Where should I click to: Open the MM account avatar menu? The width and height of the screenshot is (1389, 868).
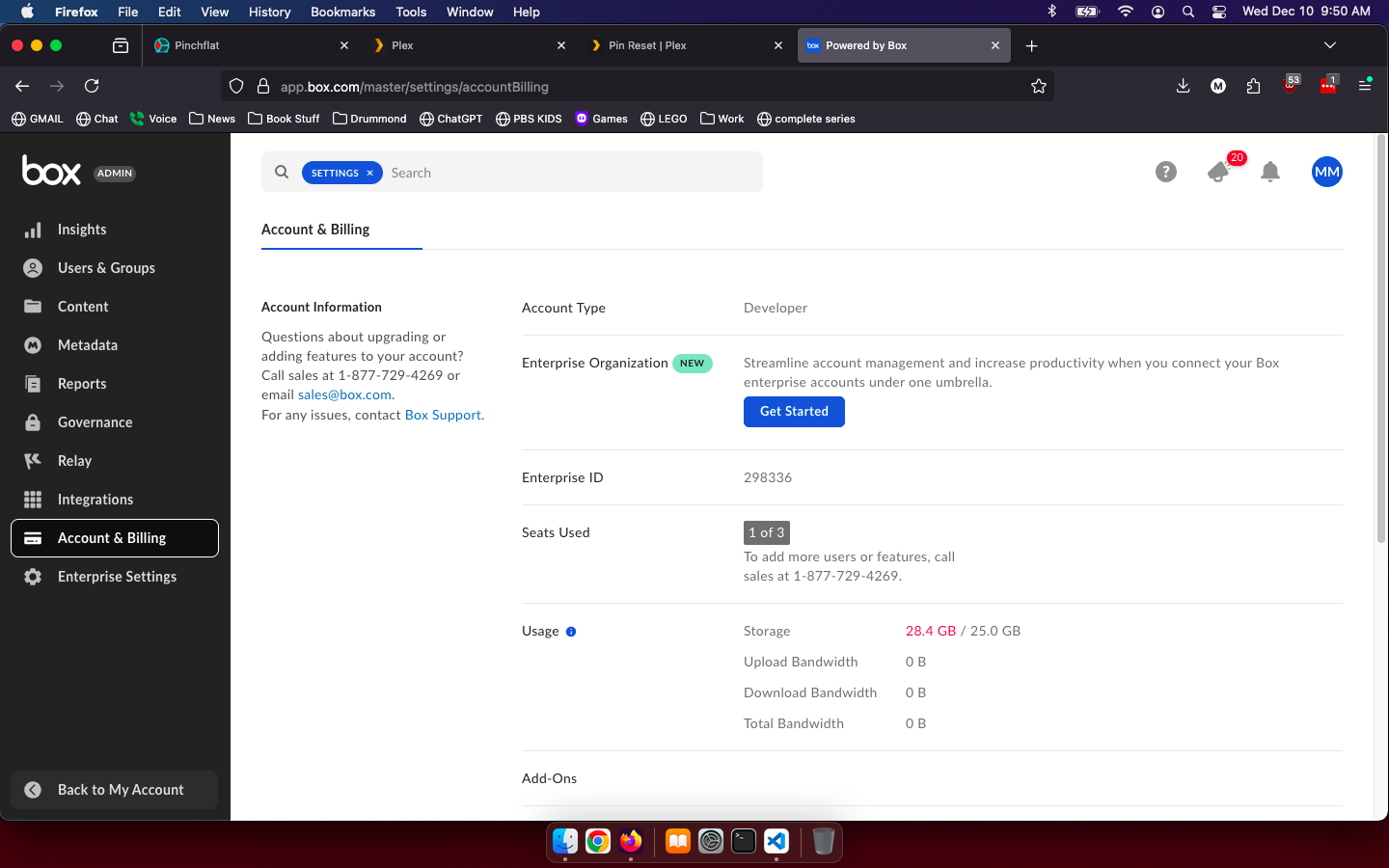click(1326, 172)
